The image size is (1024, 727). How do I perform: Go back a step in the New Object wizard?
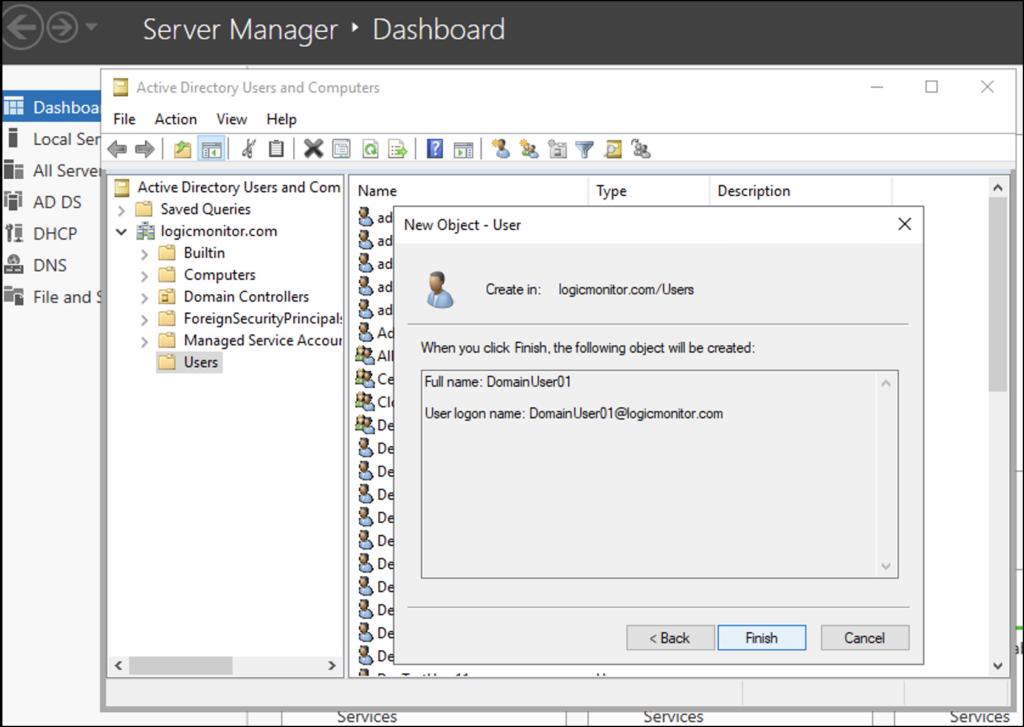click(x=669, y=637)
